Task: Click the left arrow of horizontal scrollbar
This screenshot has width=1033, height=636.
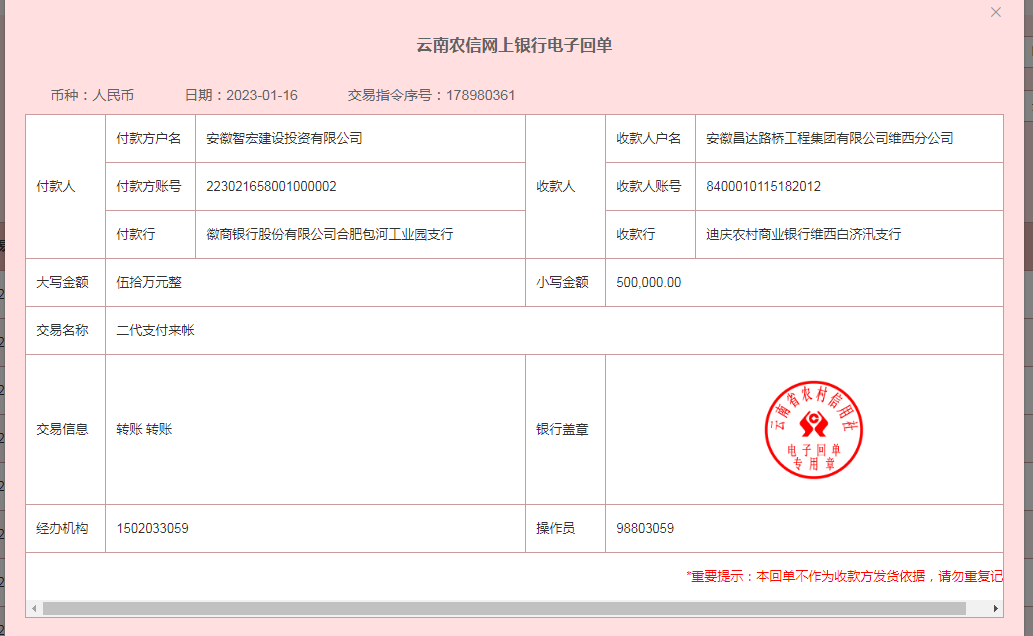Action: tap(34, 608)
